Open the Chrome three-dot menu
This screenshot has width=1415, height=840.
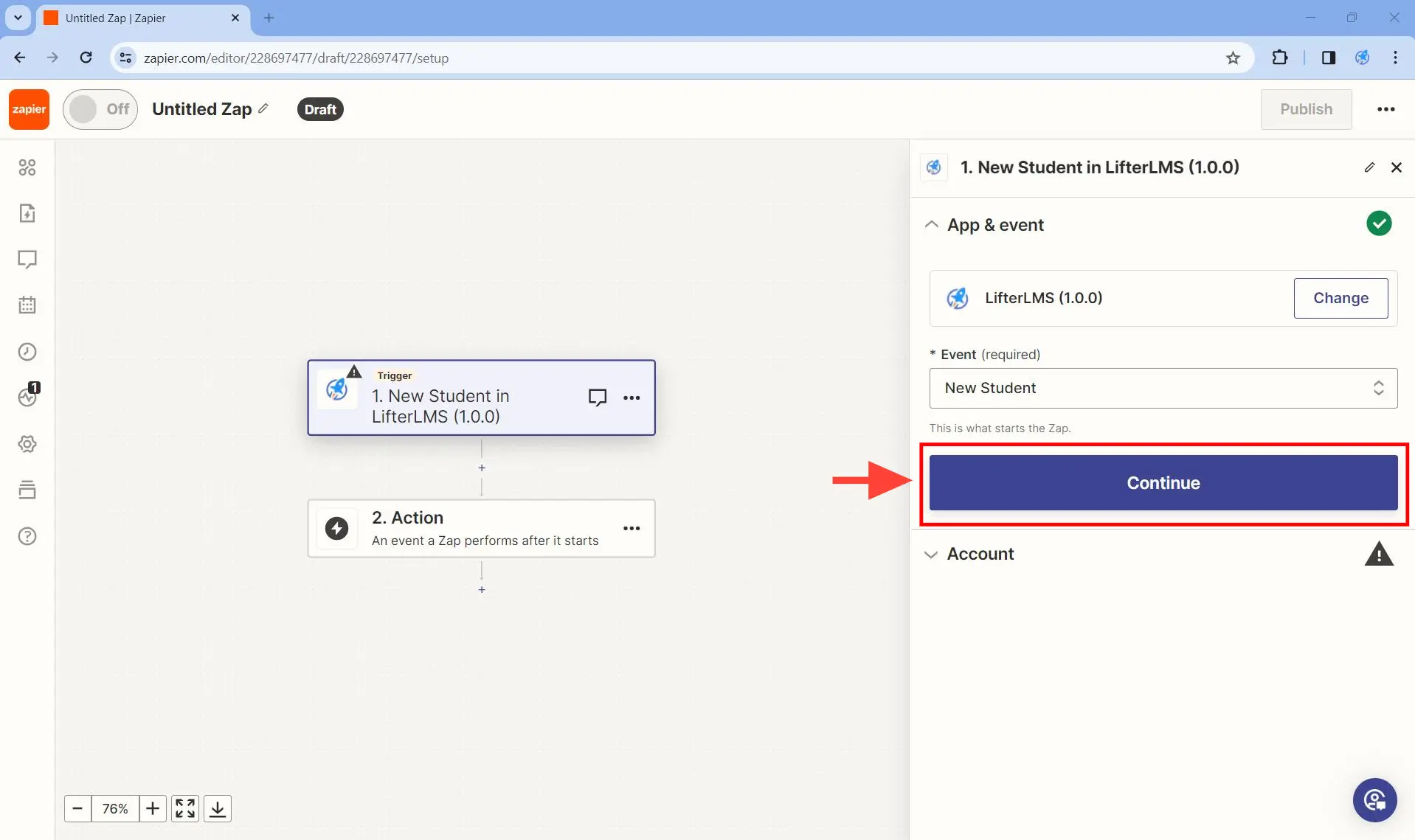[1395, 58]
